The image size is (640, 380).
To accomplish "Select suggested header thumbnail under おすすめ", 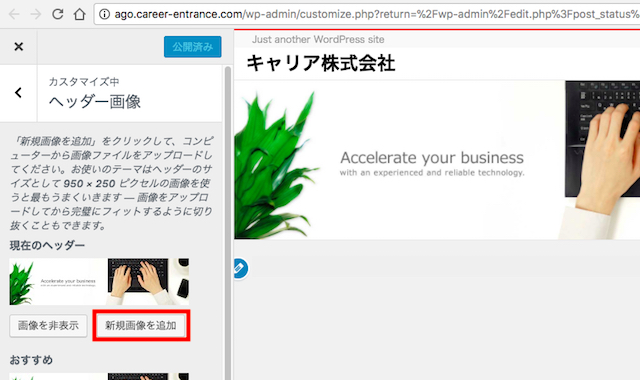I will pos(99,376).
